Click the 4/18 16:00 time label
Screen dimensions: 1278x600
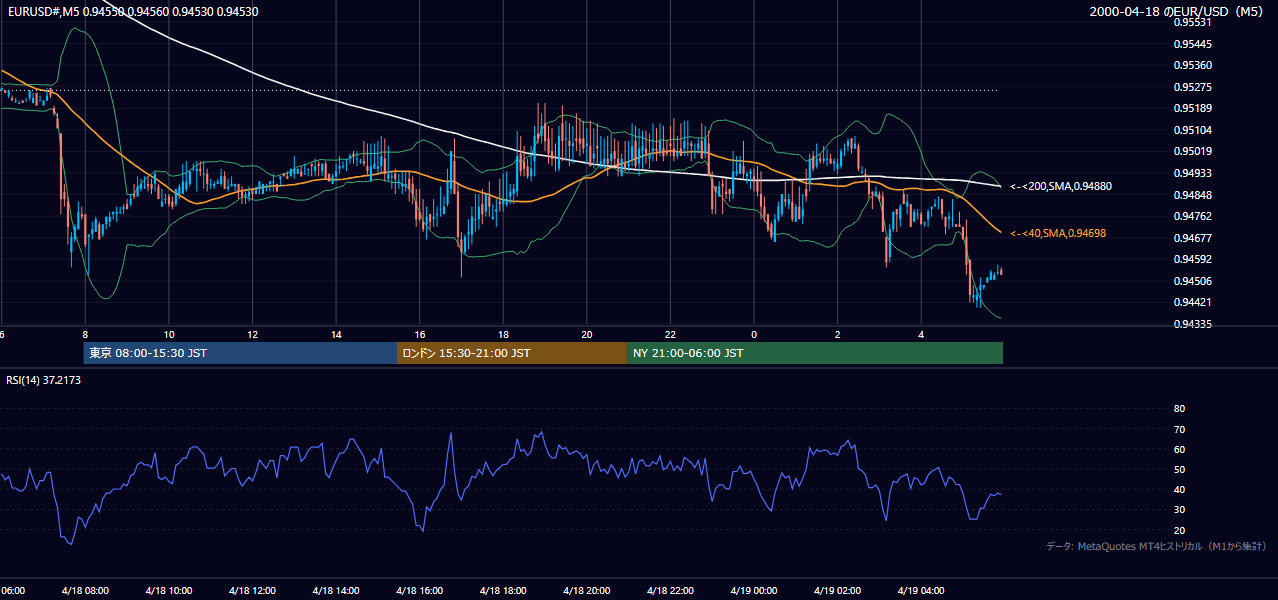click(x=419, y=590)
